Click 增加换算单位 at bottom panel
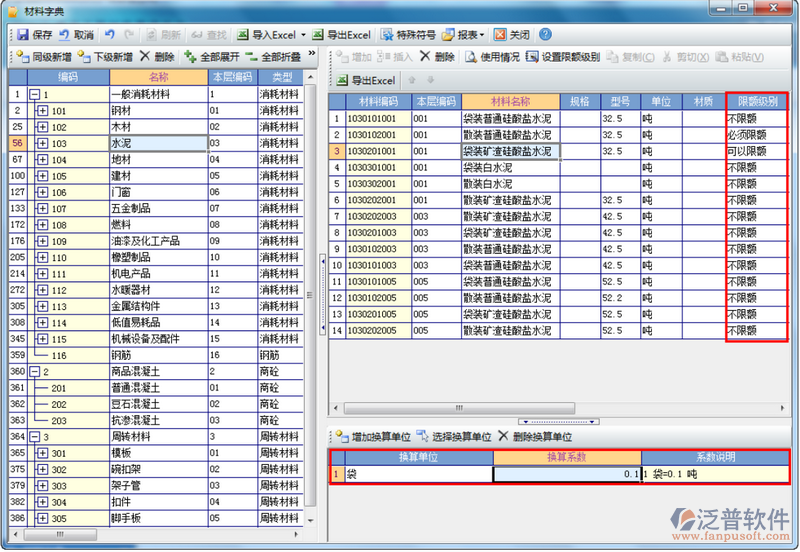Screen dimensions: 800x552 (x=373, y=437)
